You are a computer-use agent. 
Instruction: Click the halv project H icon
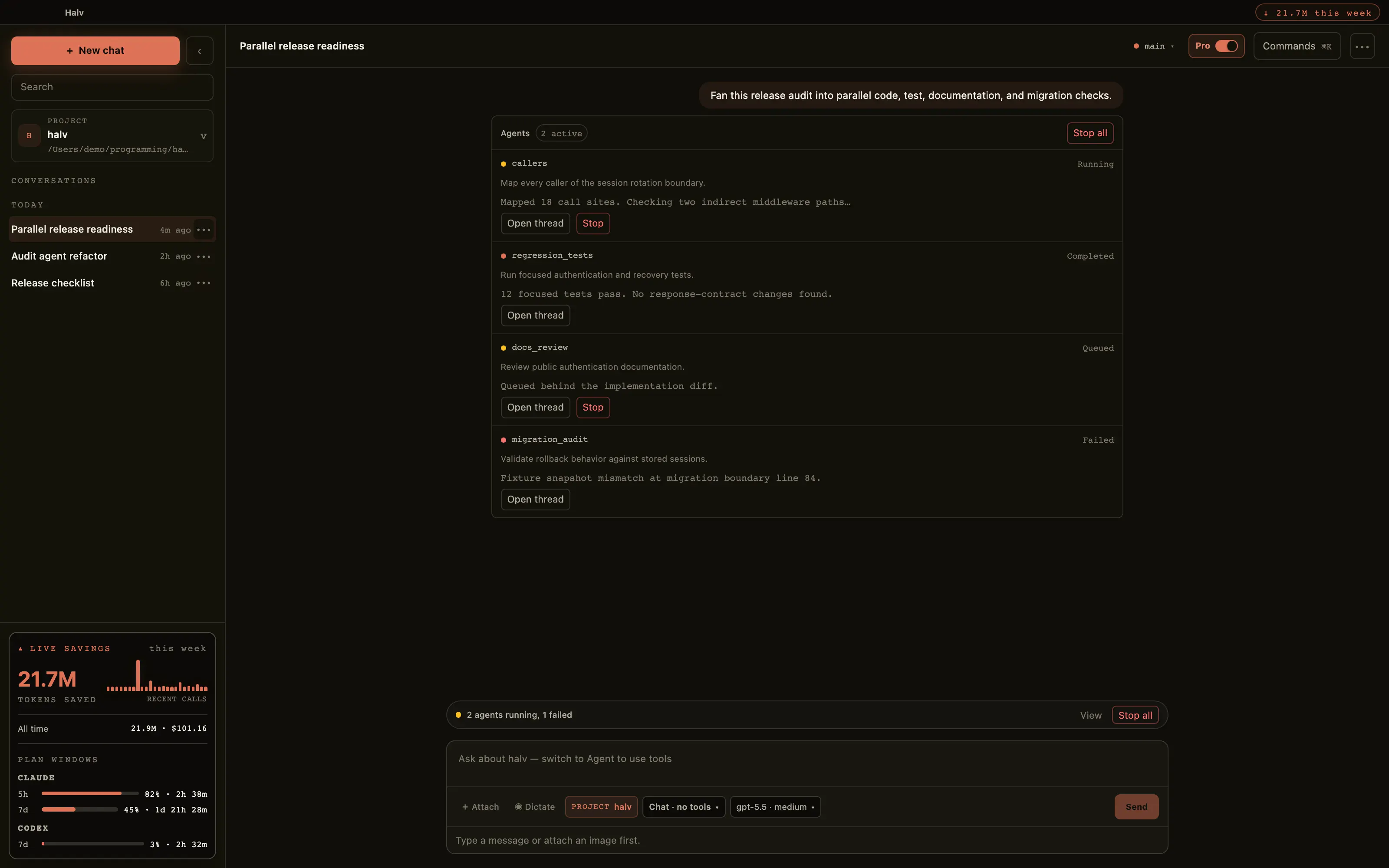point(29,135)
